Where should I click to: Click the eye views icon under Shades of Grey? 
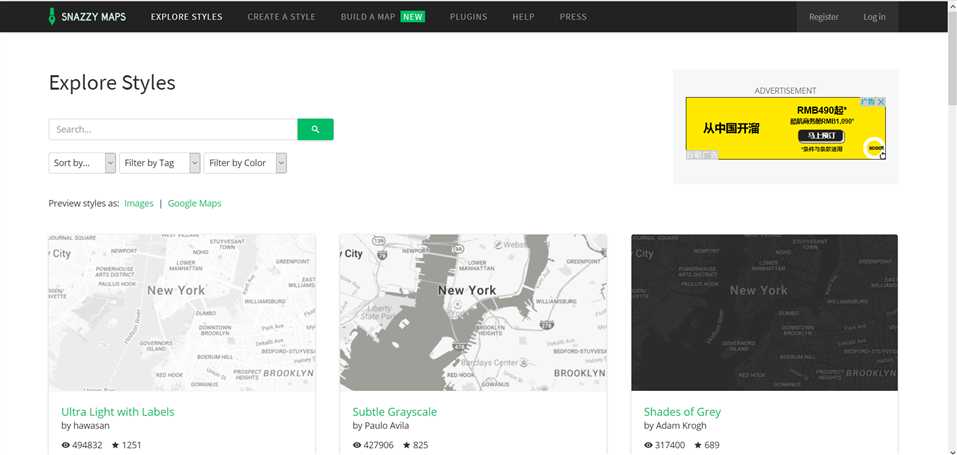click(x=648, y=445)
